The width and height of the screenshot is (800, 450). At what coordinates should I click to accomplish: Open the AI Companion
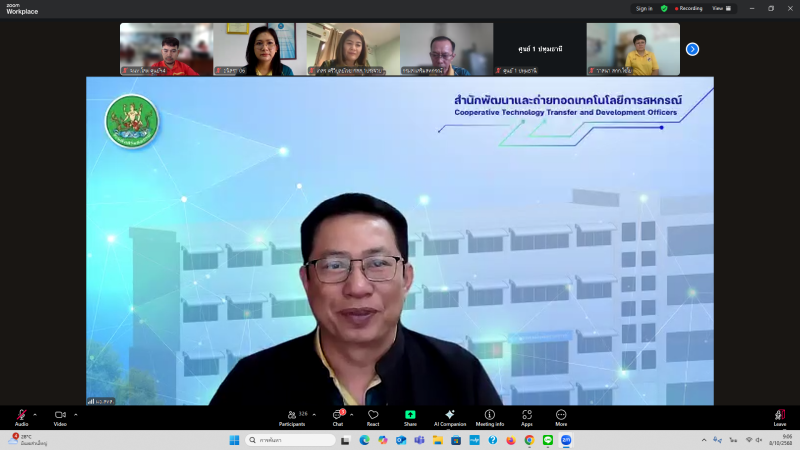pyautogui.click(x=450, y=415)
